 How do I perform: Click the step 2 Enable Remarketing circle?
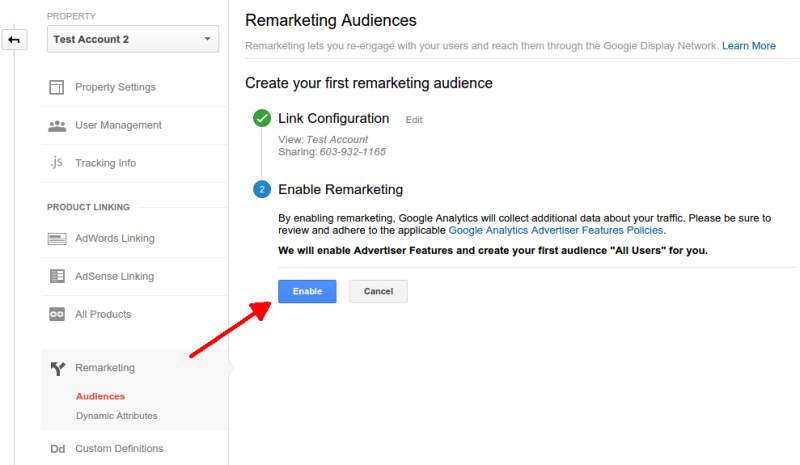262,189
